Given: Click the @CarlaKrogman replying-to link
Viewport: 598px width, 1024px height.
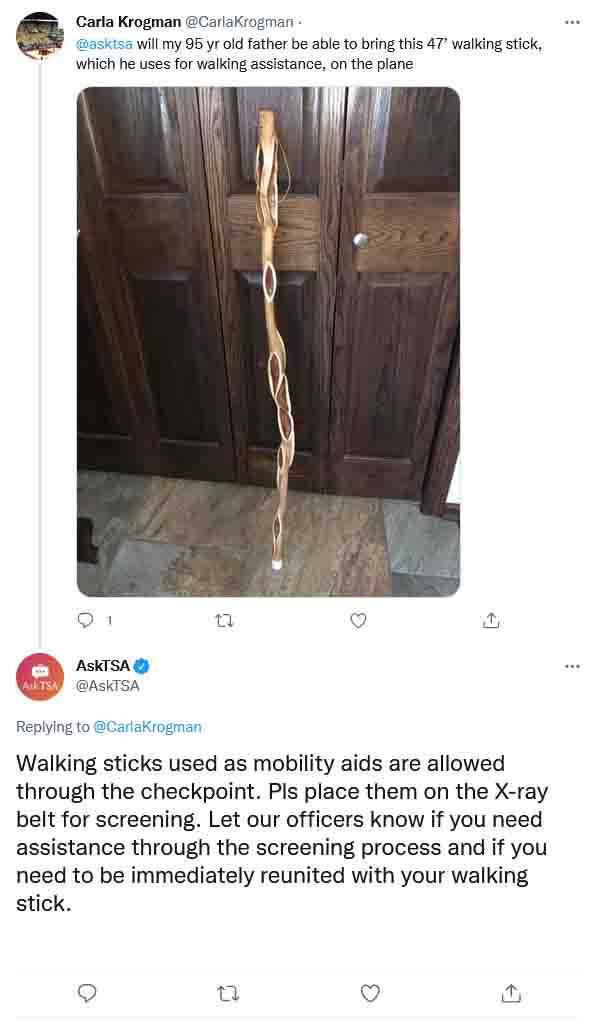Looking at the screenshot, I should tap(148, 727).
